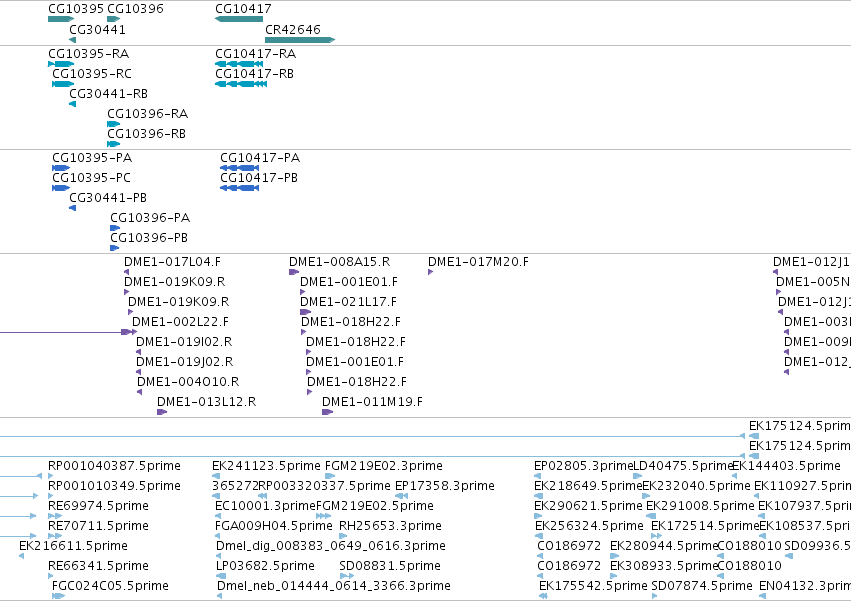Pick the CG10395-RA transcript label
This screenshot has width=851, height=601.
tap(88, 54)
